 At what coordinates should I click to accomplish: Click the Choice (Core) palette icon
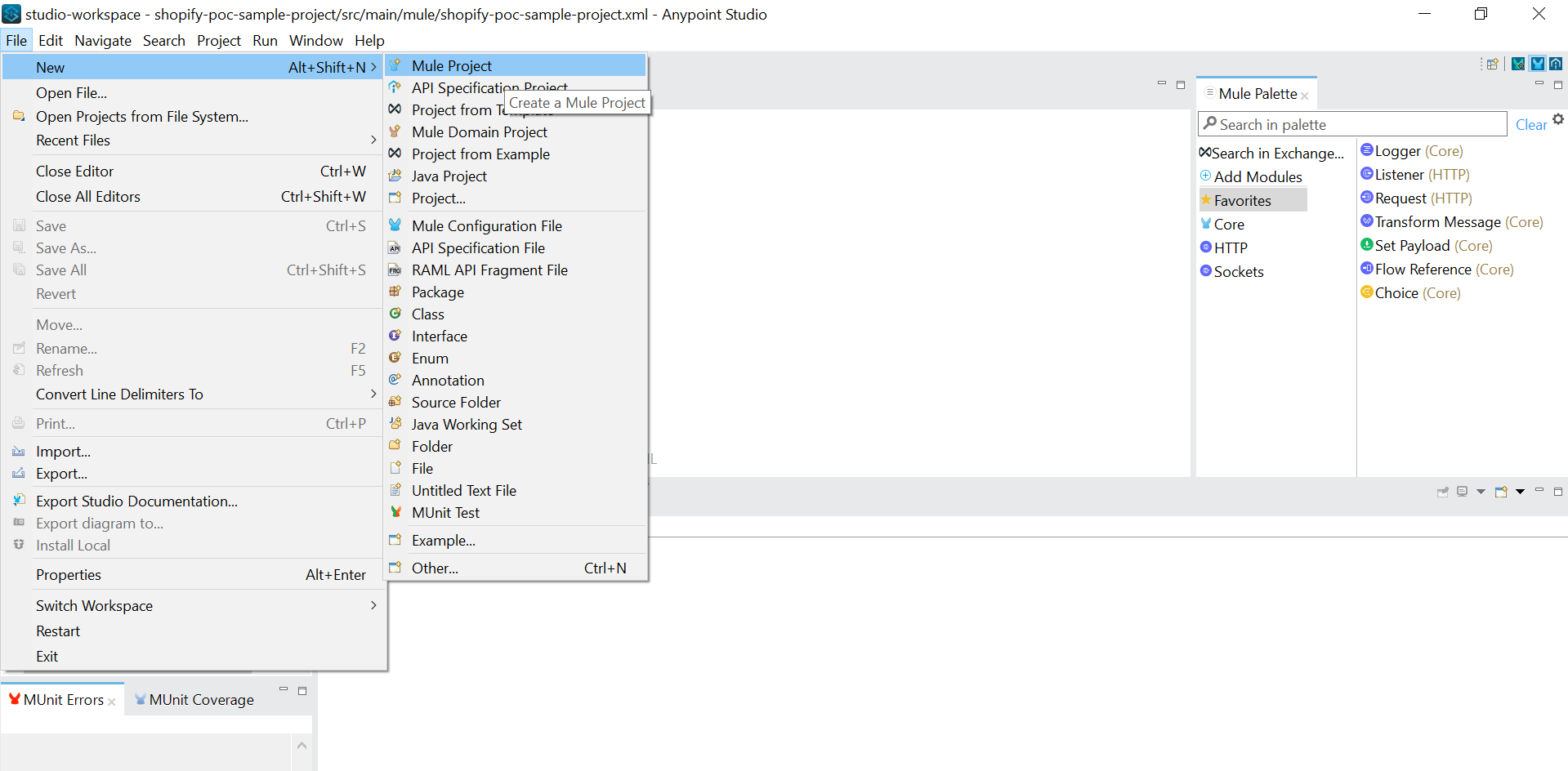(x=1367, y=292)
